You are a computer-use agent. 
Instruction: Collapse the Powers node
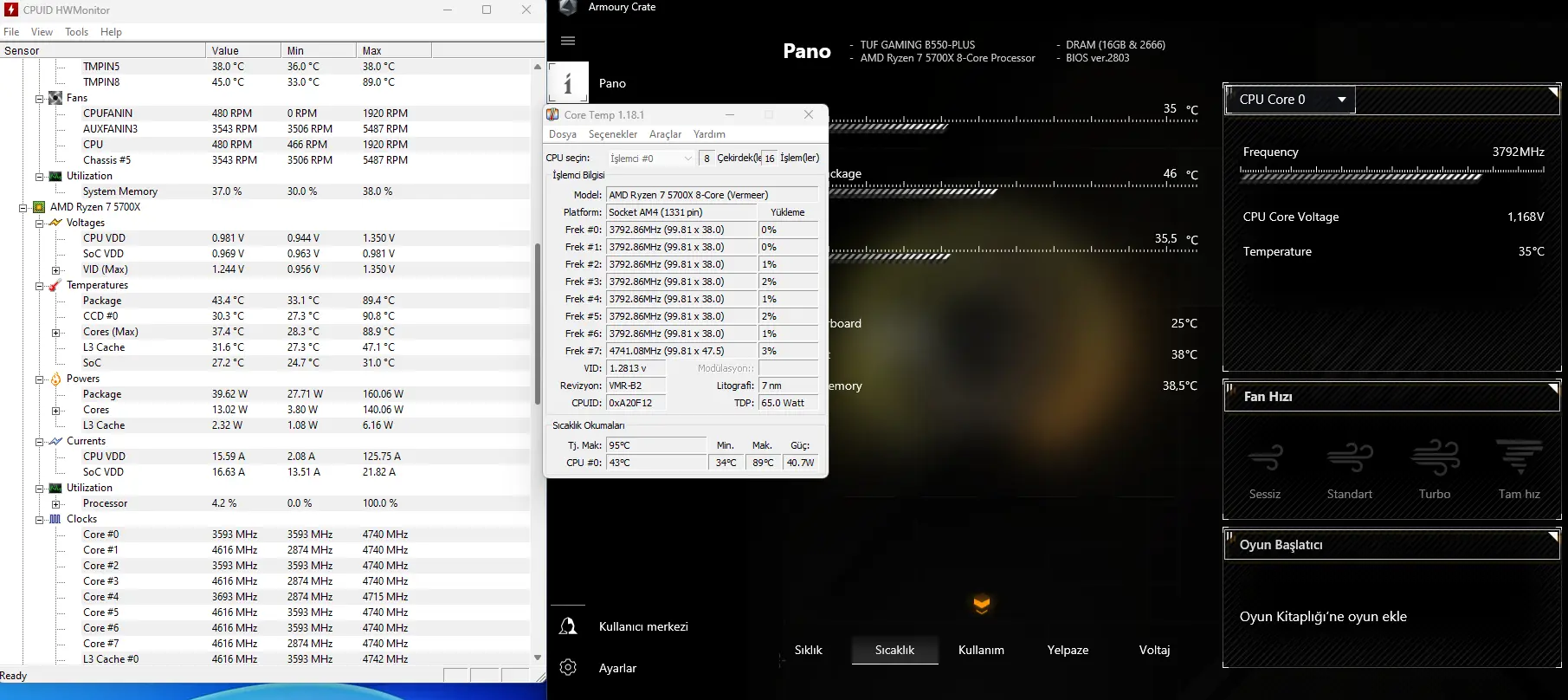[x=39, y=379]
